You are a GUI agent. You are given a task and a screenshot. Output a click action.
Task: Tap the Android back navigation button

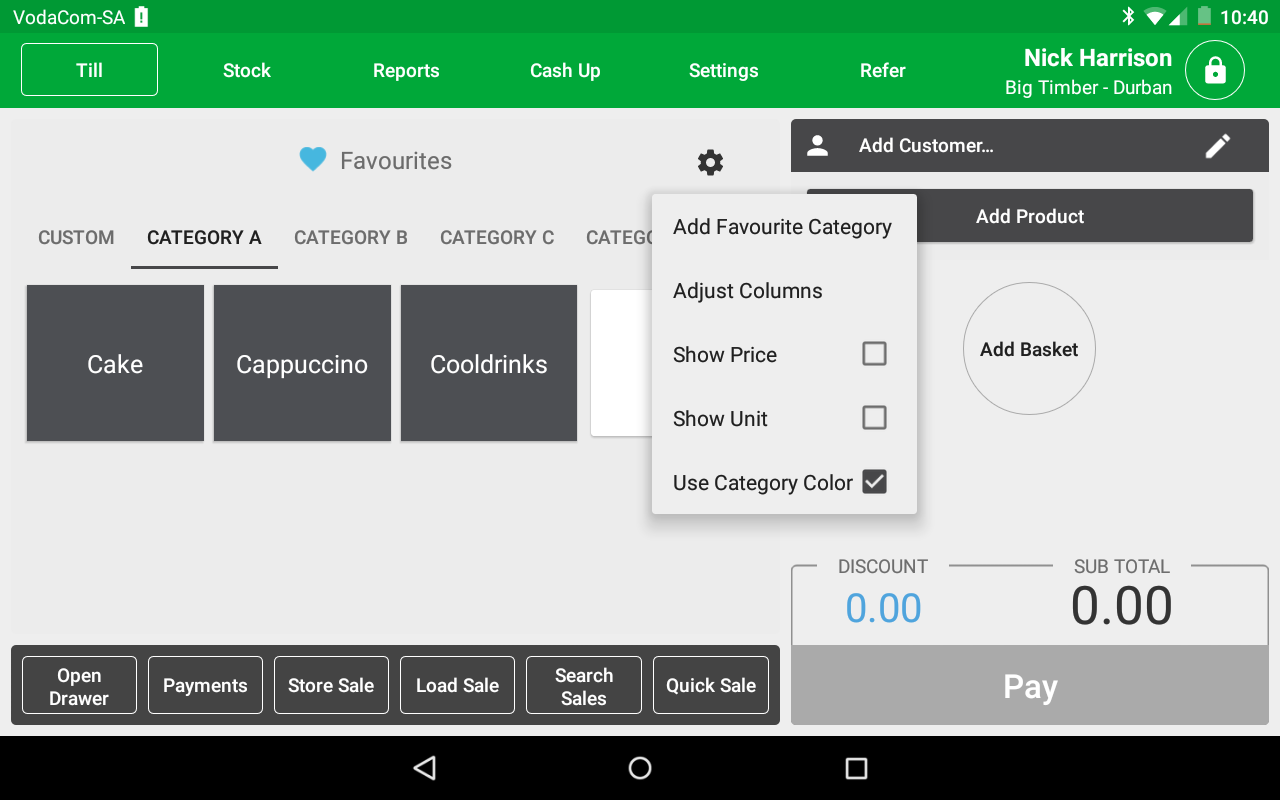pos(425,768)
